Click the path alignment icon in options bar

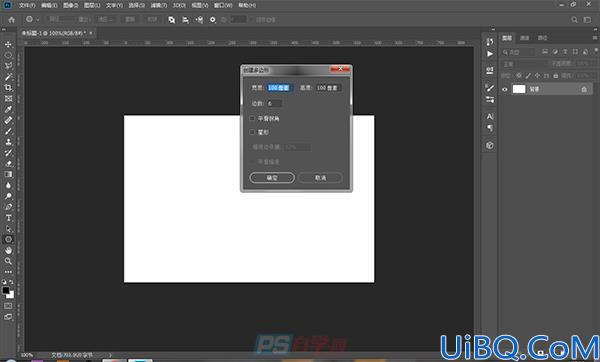tap(186, 20)
